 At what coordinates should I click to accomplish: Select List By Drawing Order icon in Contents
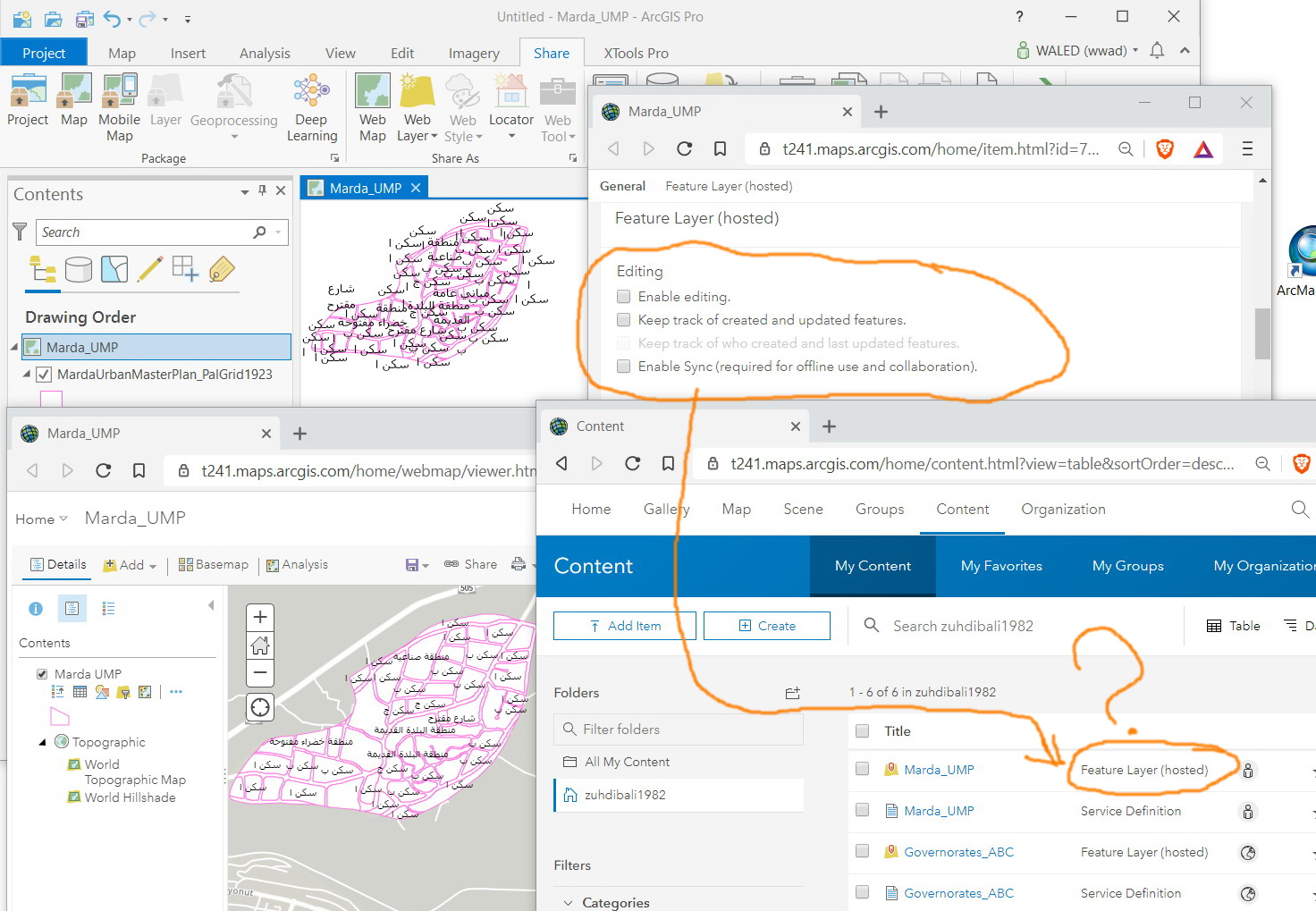tap(42, 269)
